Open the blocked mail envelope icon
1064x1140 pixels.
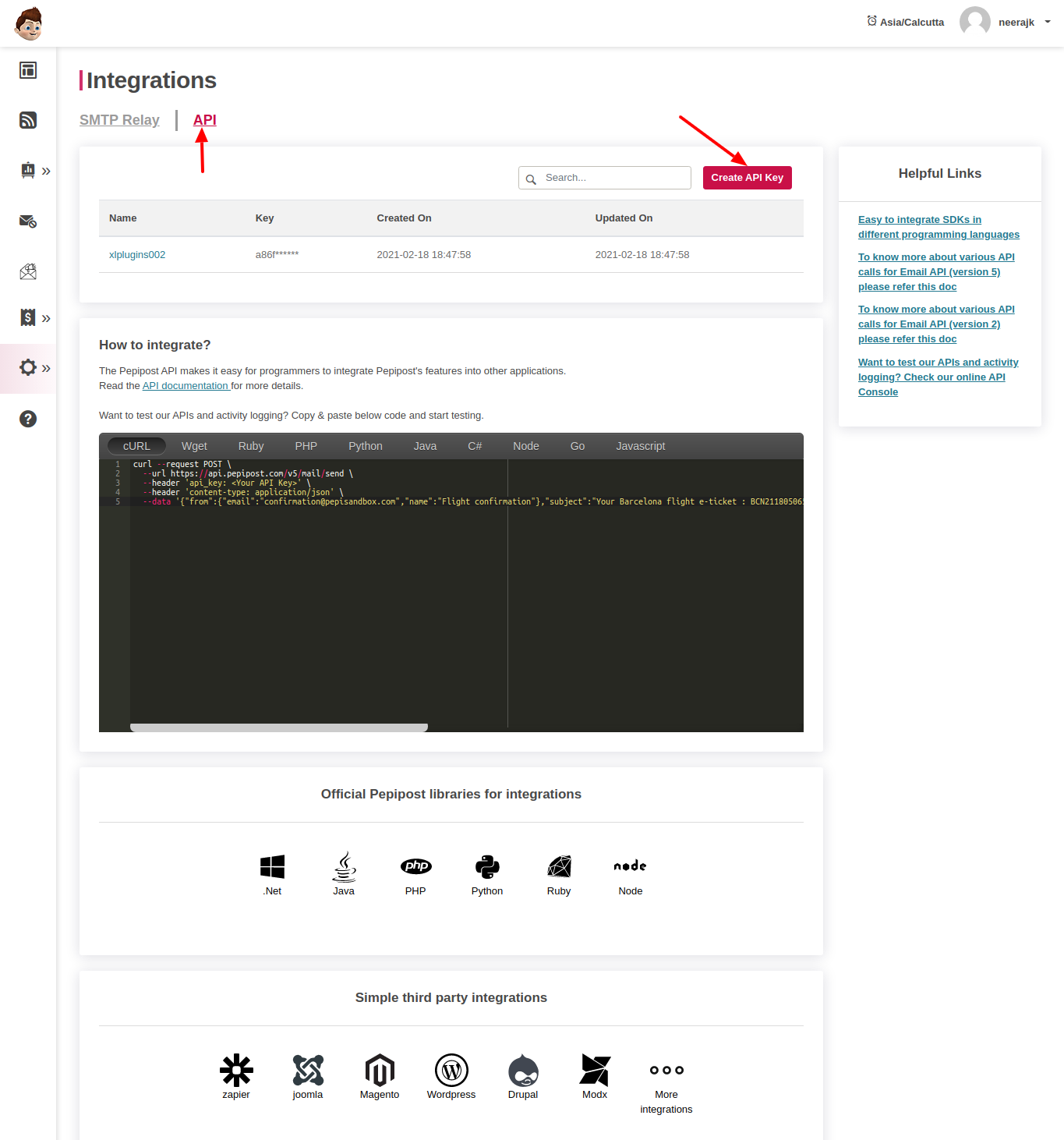coord(28,221)
